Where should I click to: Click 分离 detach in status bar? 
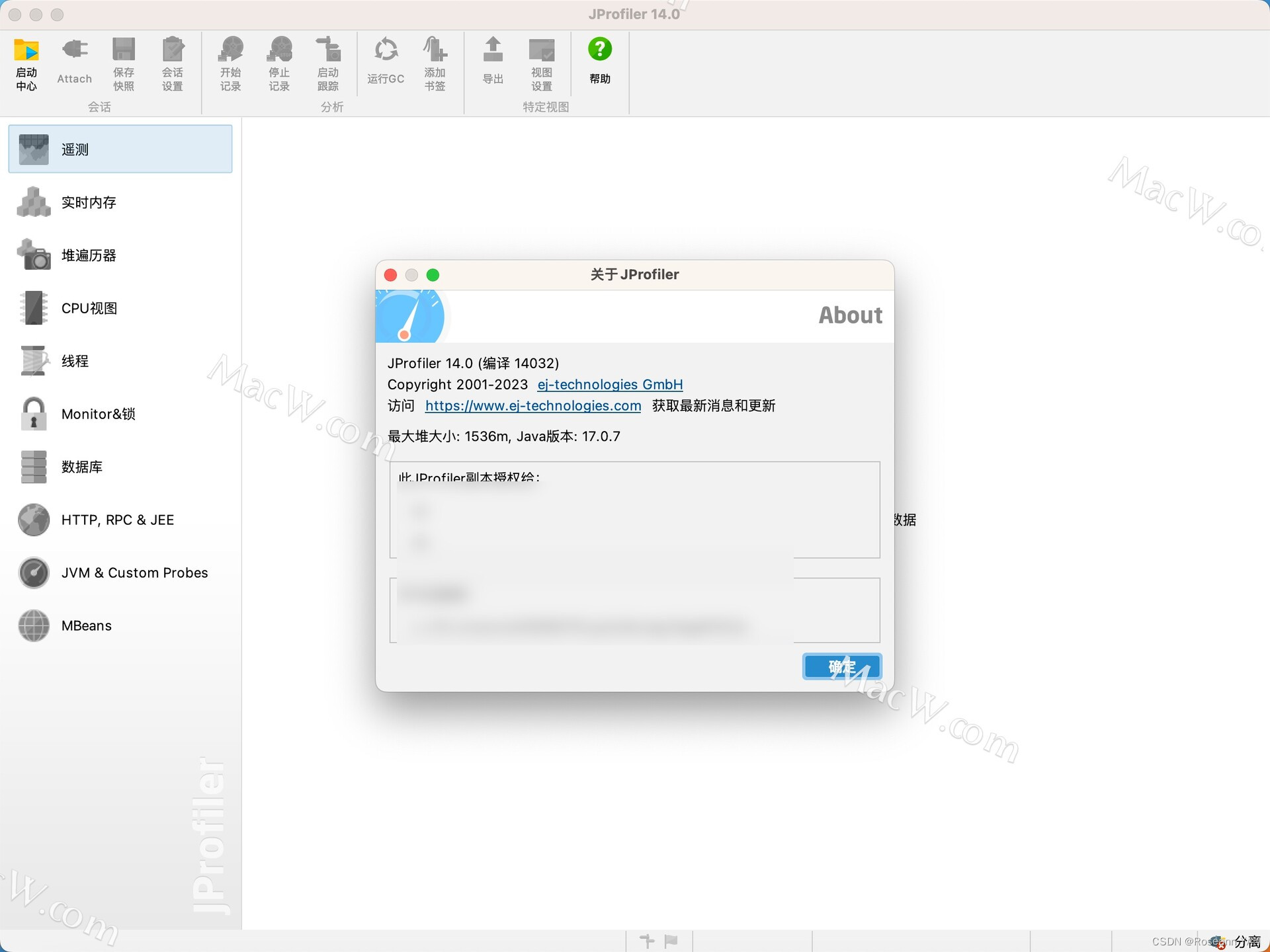(1248, 941)
